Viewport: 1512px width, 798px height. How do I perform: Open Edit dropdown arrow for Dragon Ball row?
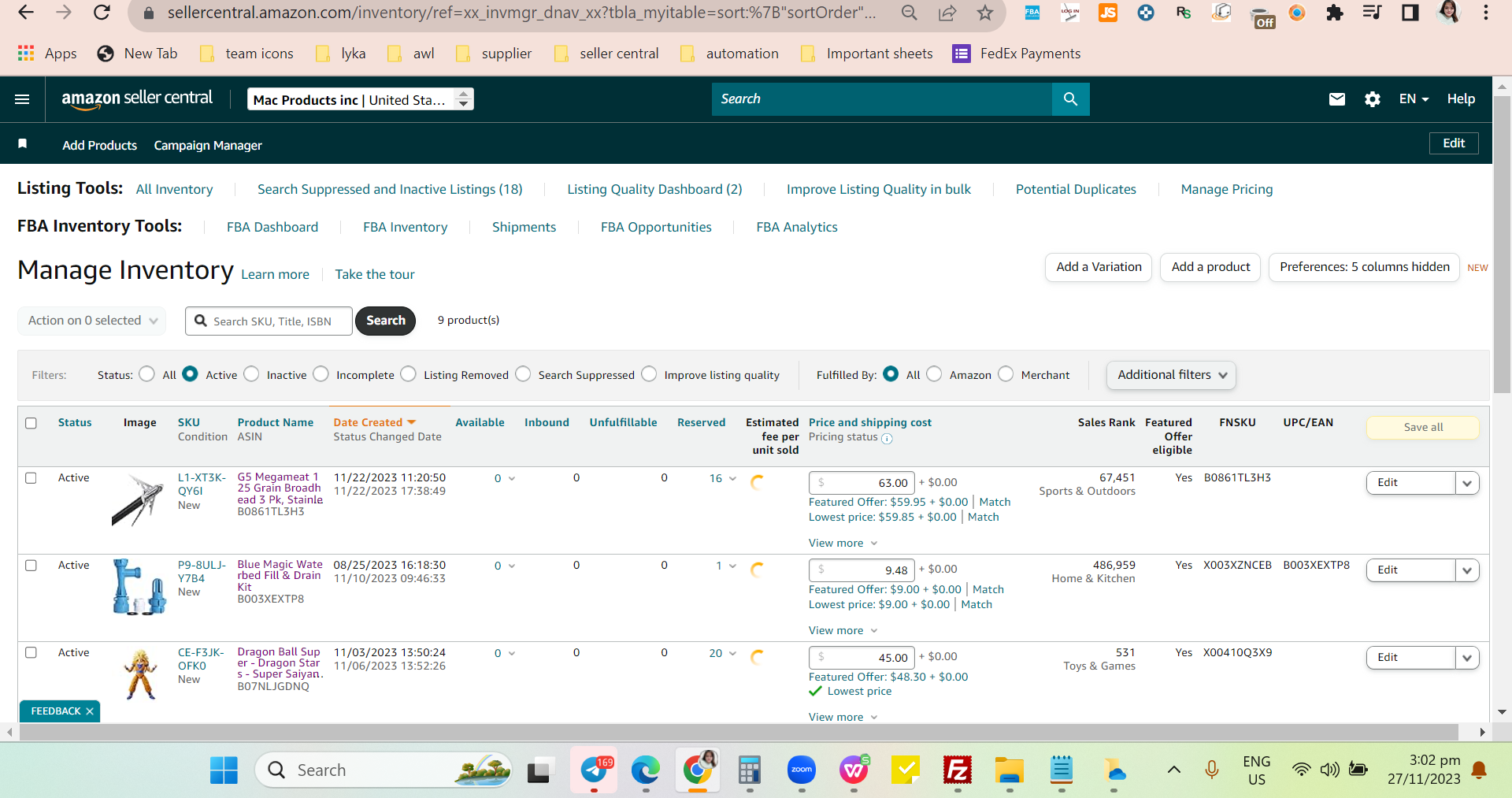1467,658
